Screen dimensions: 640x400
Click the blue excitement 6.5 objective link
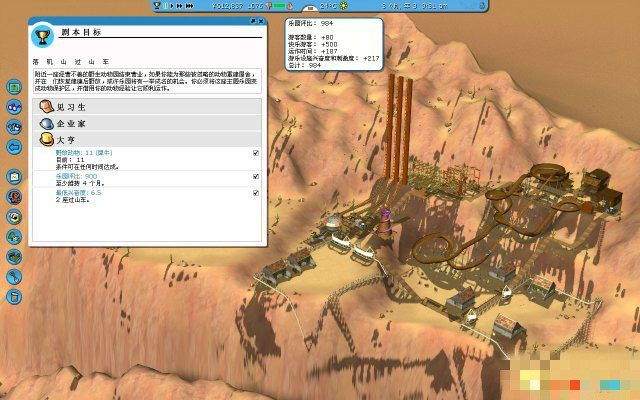(78, 192)
